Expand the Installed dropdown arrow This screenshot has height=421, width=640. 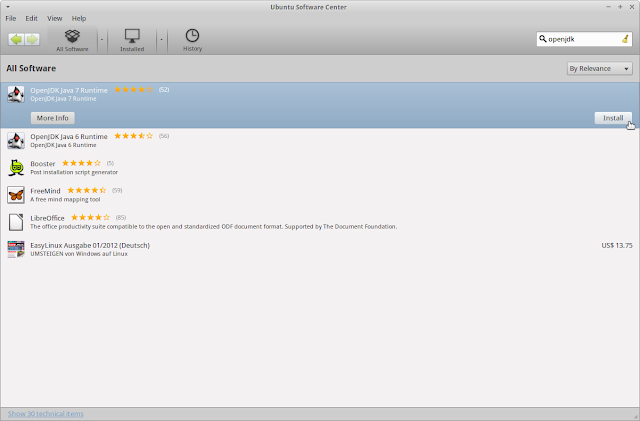point(162,40)
